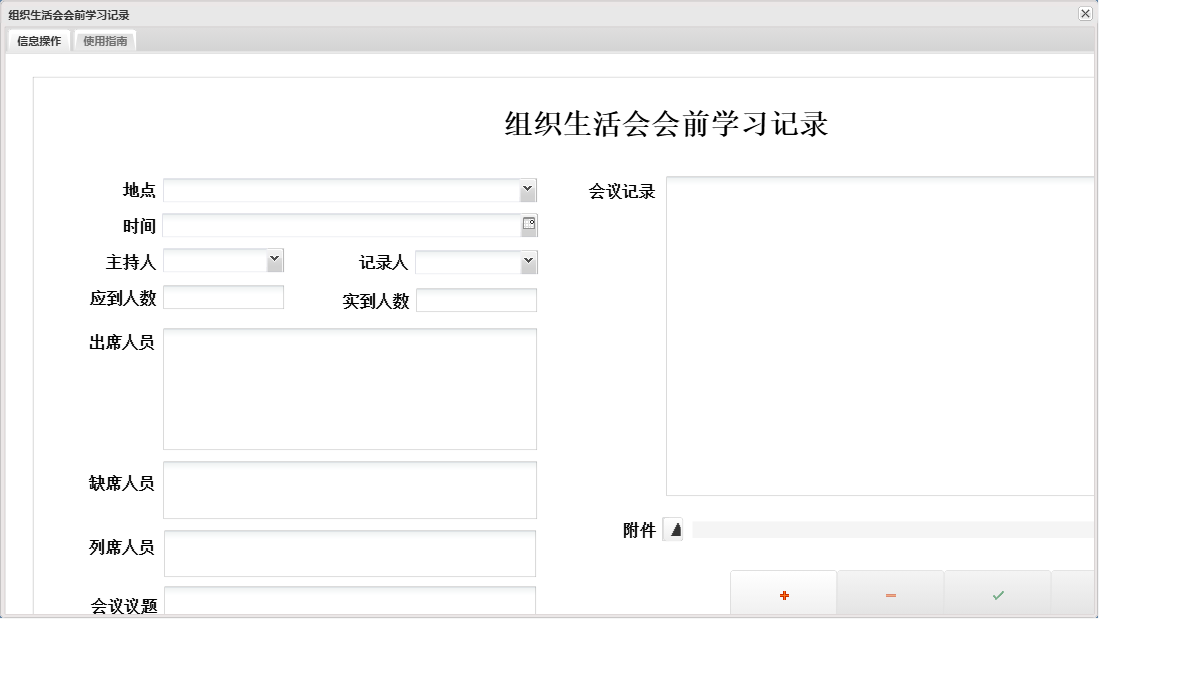1185x687 pixels.
Task: Click the red plus add button
Action: coord(783,594)
